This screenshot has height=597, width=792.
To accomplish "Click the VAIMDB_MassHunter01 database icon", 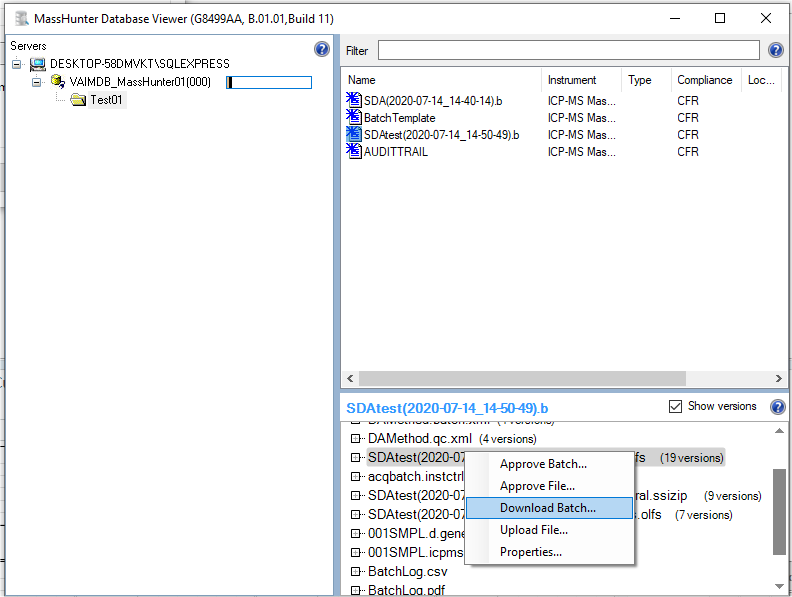I will click(58, 81).
